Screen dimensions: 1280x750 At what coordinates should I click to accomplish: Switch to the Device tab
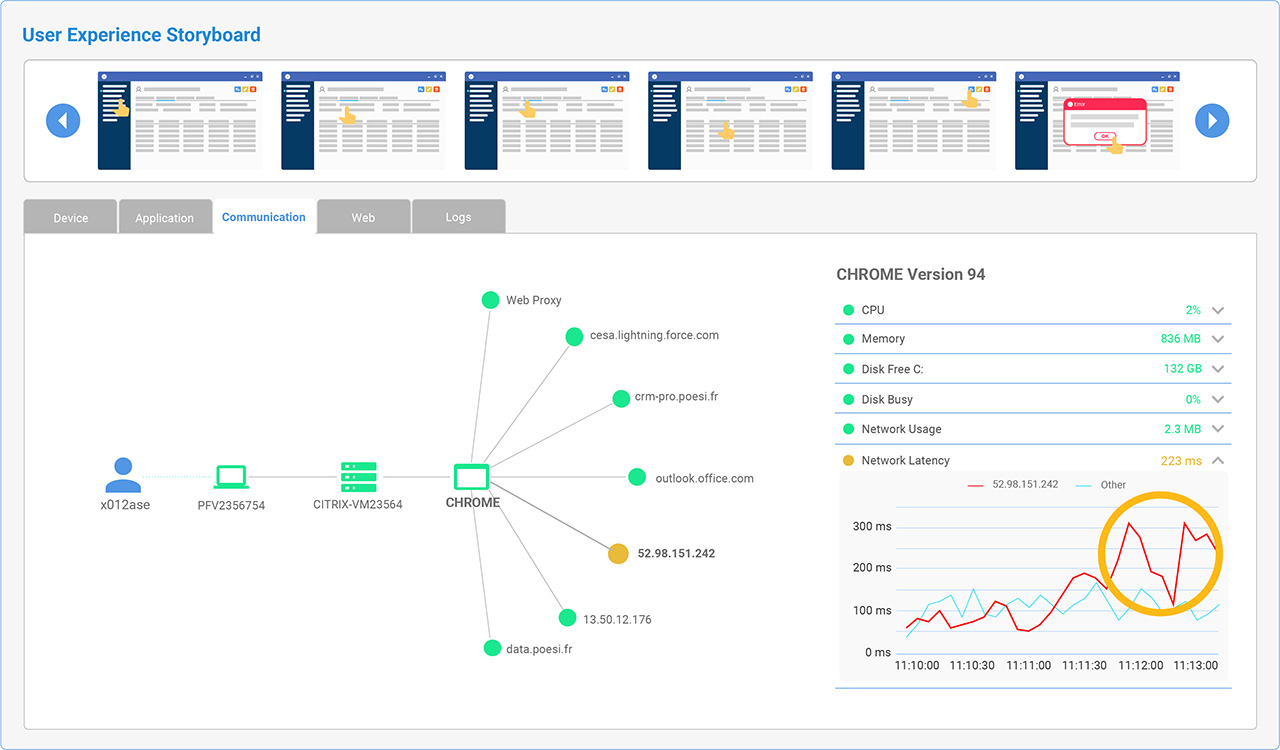tap(71, 218)
